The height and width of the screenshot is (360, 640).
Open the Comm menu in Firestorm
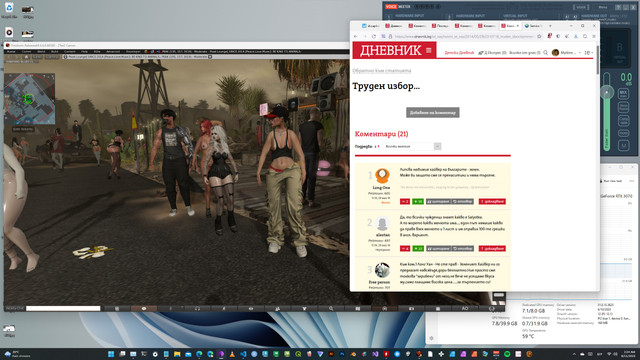(x=27, y=52)
